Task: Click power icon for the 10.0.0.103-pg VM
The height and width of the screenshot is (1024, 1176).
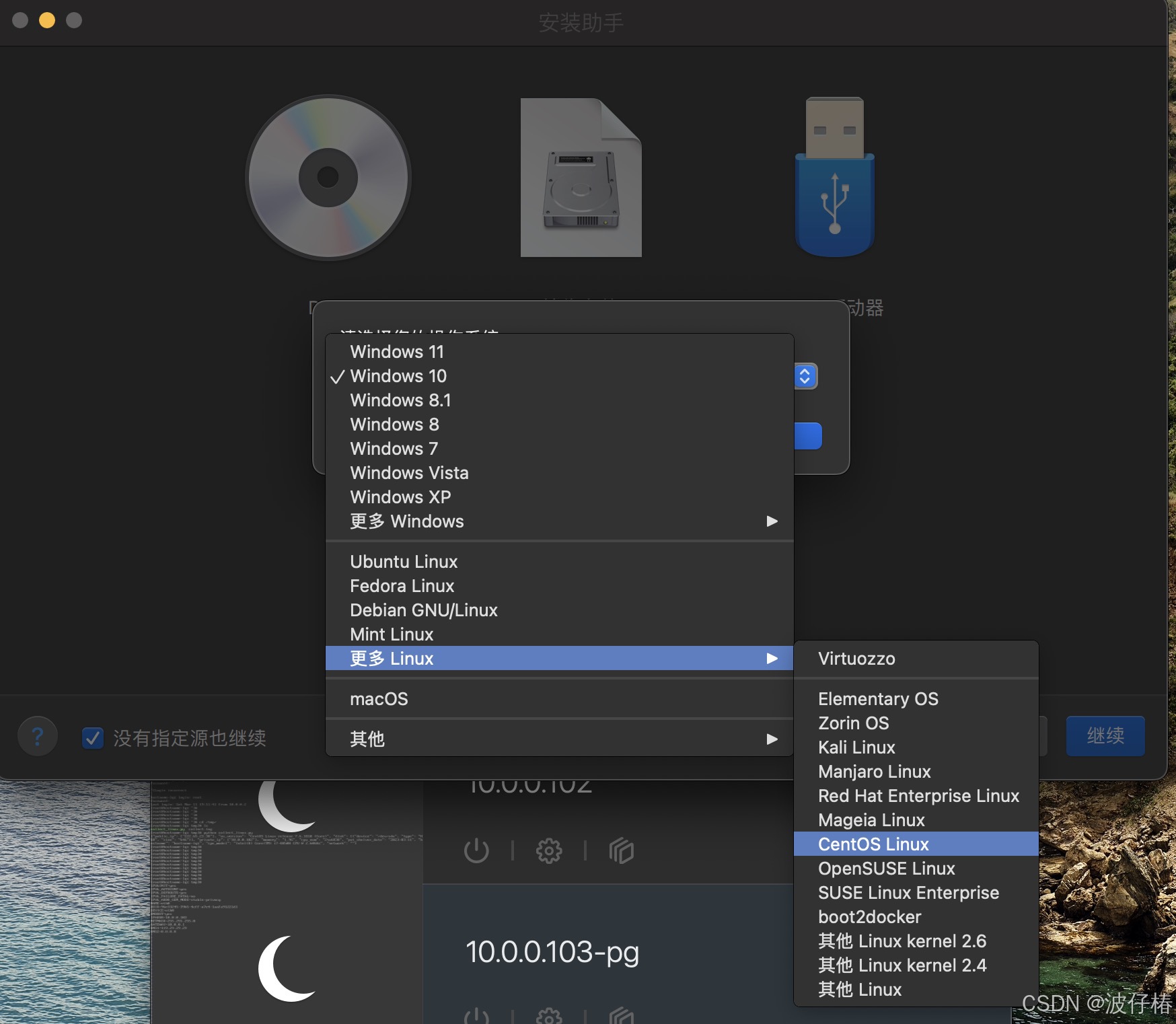Action: click(x=476, y=1016)
